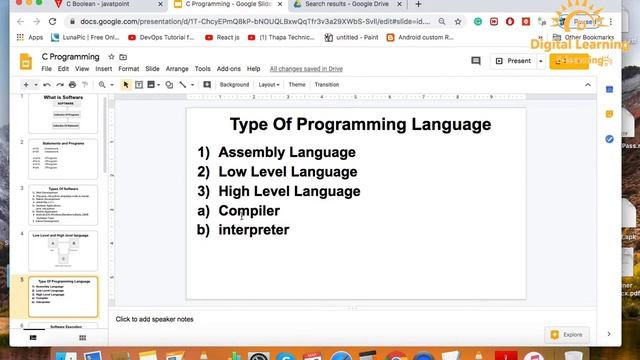
Task: Click the insert image icon
Action: pyautogui.click(x=151, y=85)
